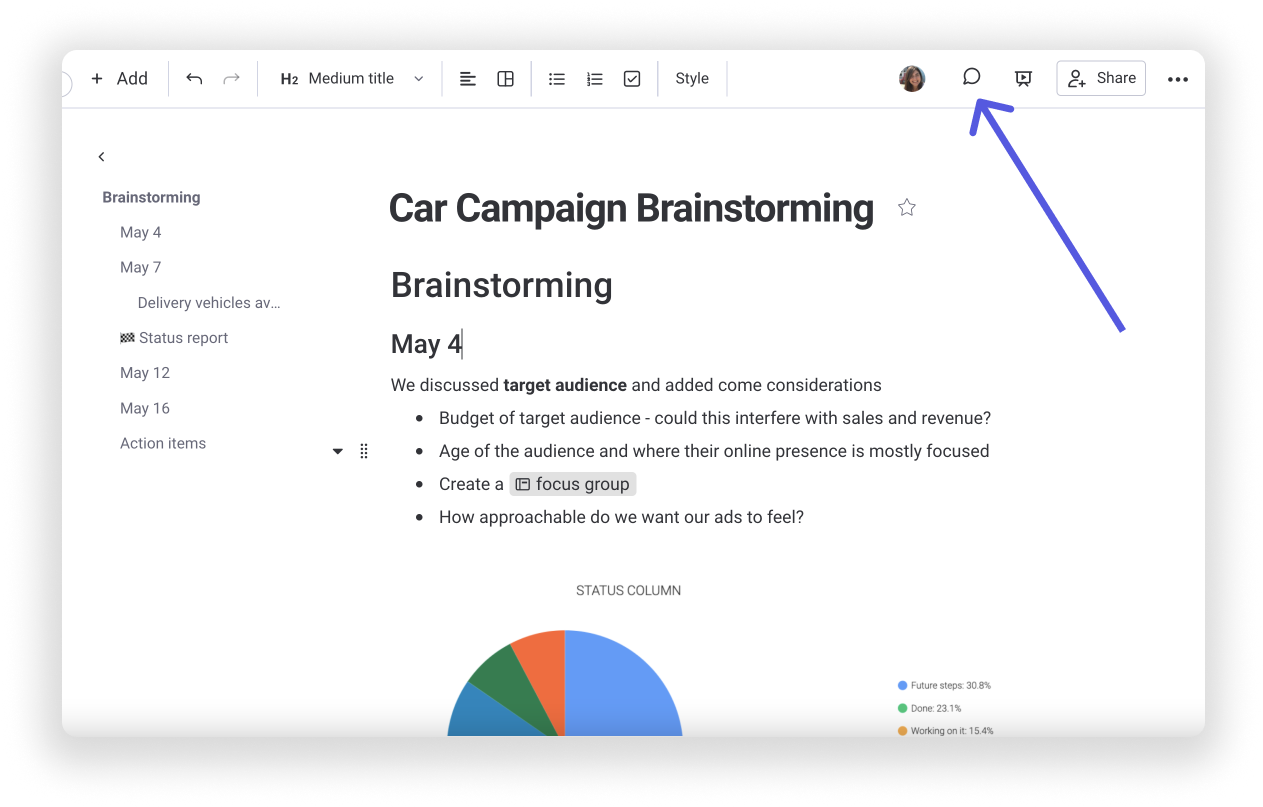Viewport: 1263px width, 807px height.
Task: Click the Share button
Action: (1101, 78)
